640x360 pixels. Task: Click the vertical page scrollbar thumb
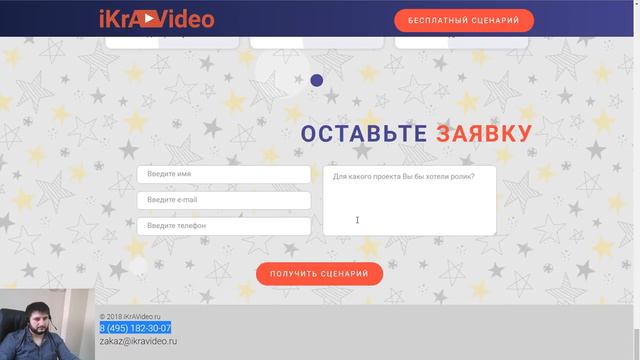click(636, 344)
